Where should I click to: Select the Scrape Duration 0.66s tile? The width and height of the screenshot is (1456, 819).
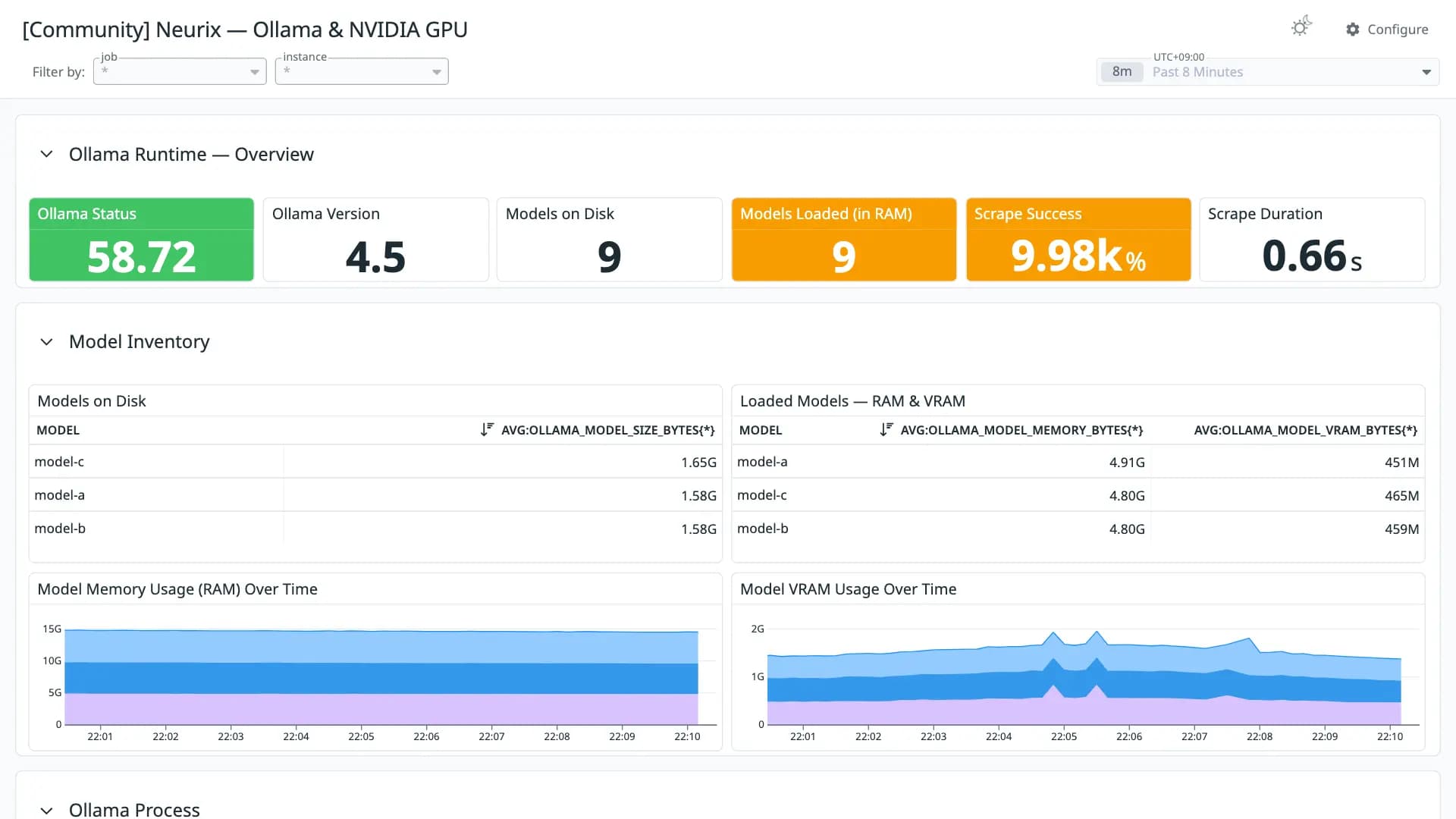1313,240
